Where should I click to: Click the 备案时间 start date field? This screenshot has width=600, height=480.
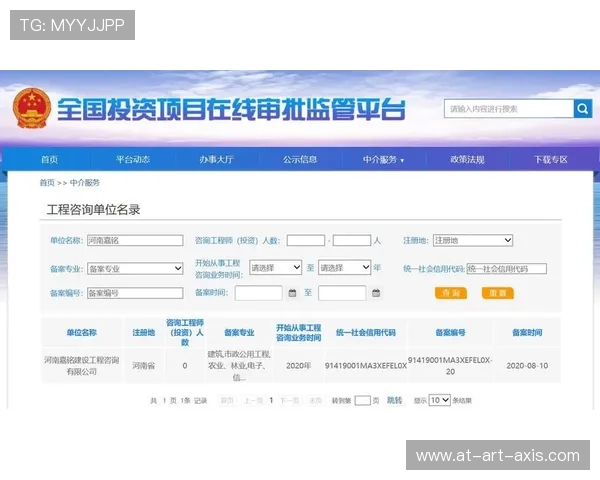click(x=259, y=293)
